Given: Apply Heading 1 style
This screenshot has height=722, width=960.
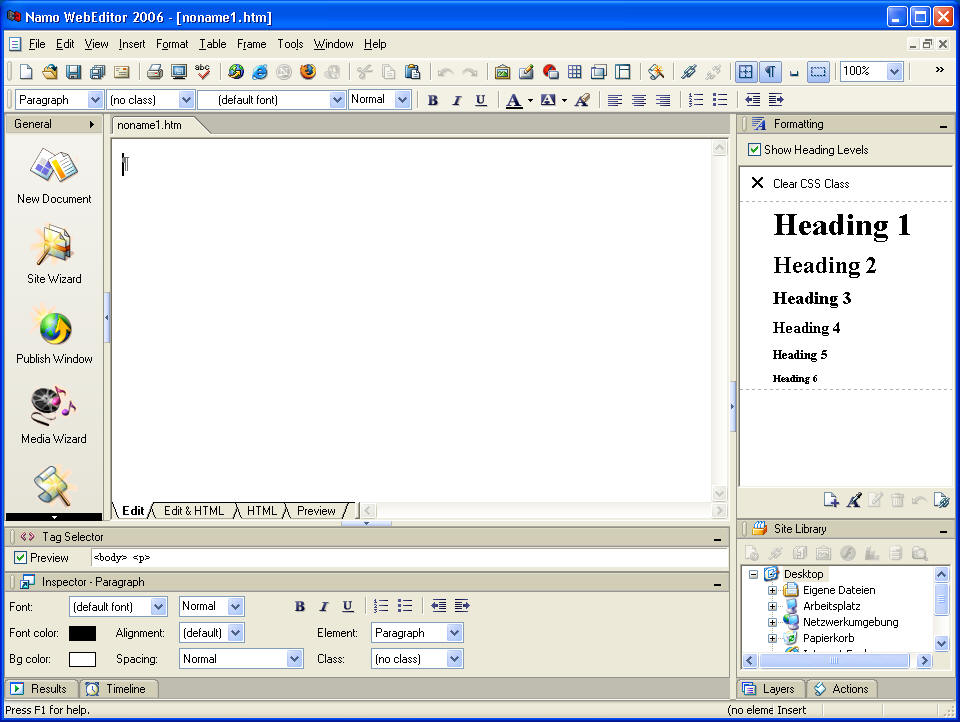Looking at the screenshot, I should pyautogui.click(x=842, y=225).
